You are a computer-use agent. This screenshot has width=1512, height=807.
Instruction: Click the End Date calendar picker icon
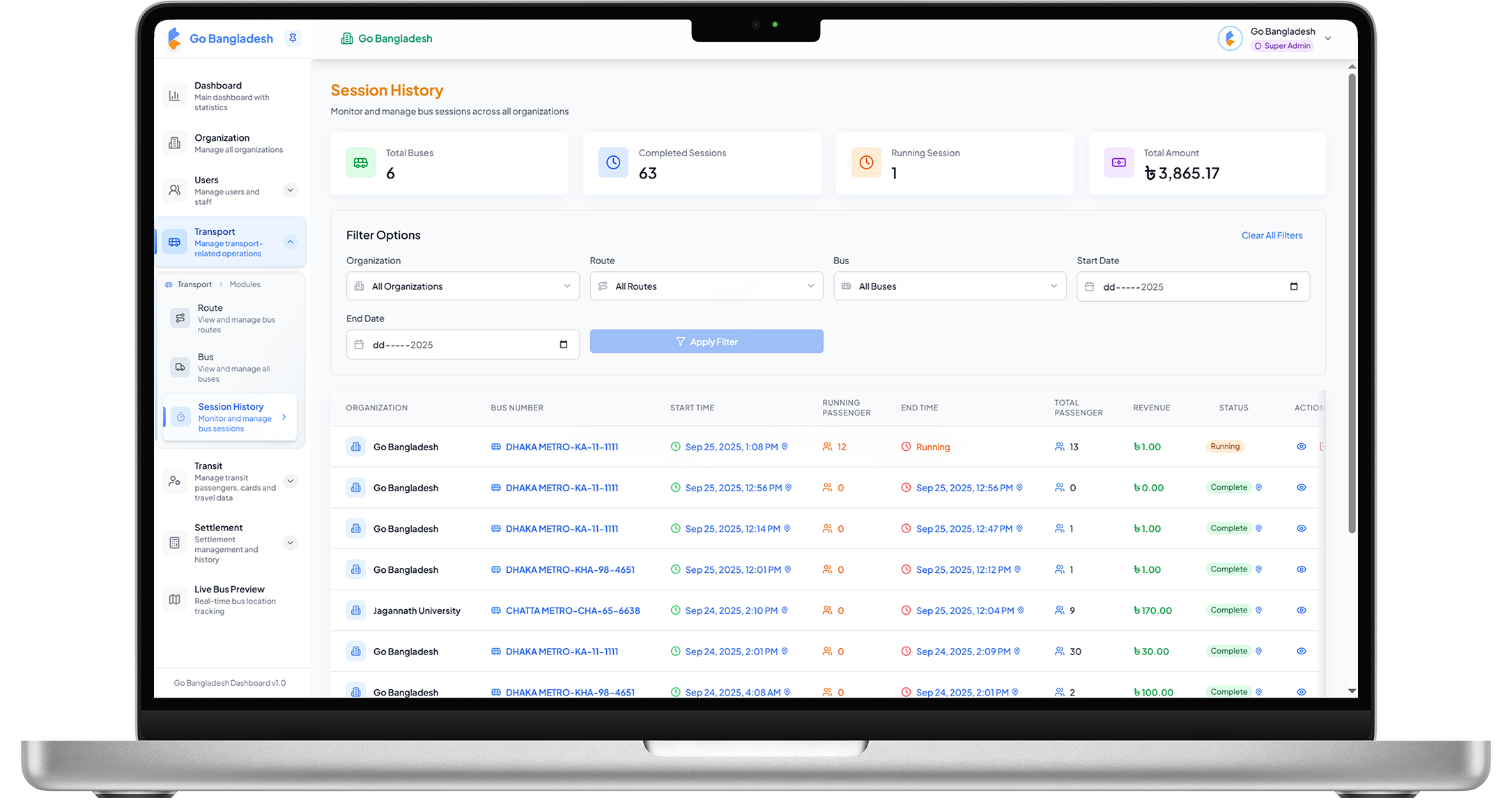563,344
